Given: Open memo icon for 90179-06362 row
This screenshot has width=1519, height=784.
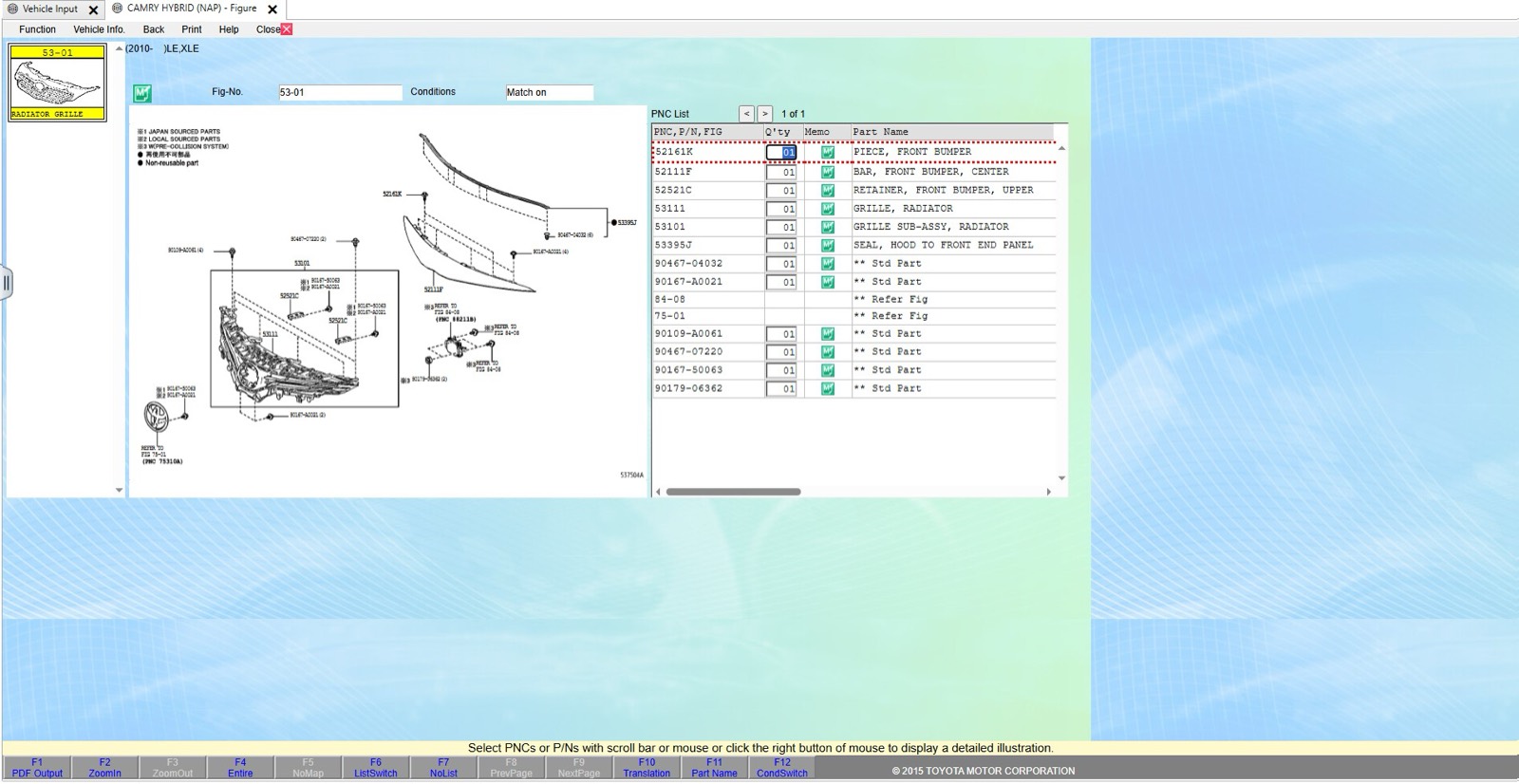Looking at the screenshot, I should coord(828,388).
